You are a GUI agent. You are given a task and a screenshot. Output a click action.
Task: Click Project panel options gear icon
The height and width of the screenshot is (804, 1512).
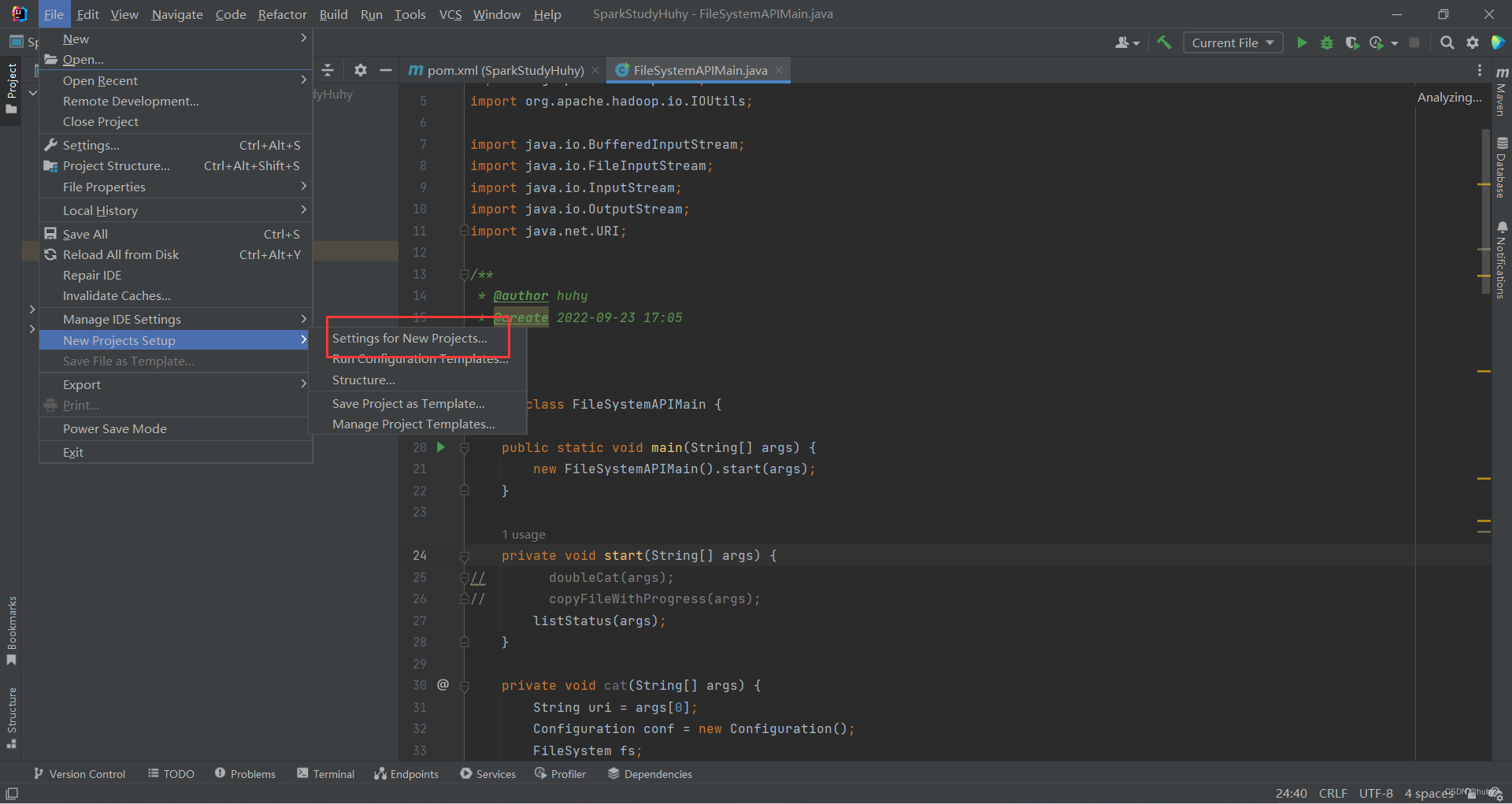pos(361,70)
